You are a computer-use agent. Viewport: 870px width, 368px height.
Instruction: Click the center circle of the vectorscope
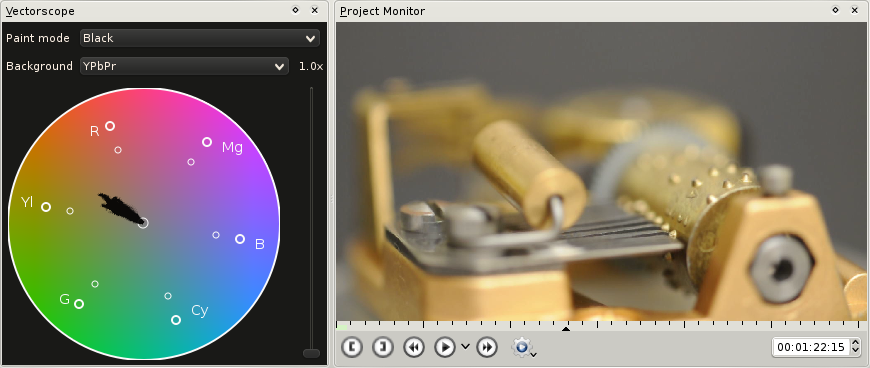pyautogui.click(x=143, y=223)
